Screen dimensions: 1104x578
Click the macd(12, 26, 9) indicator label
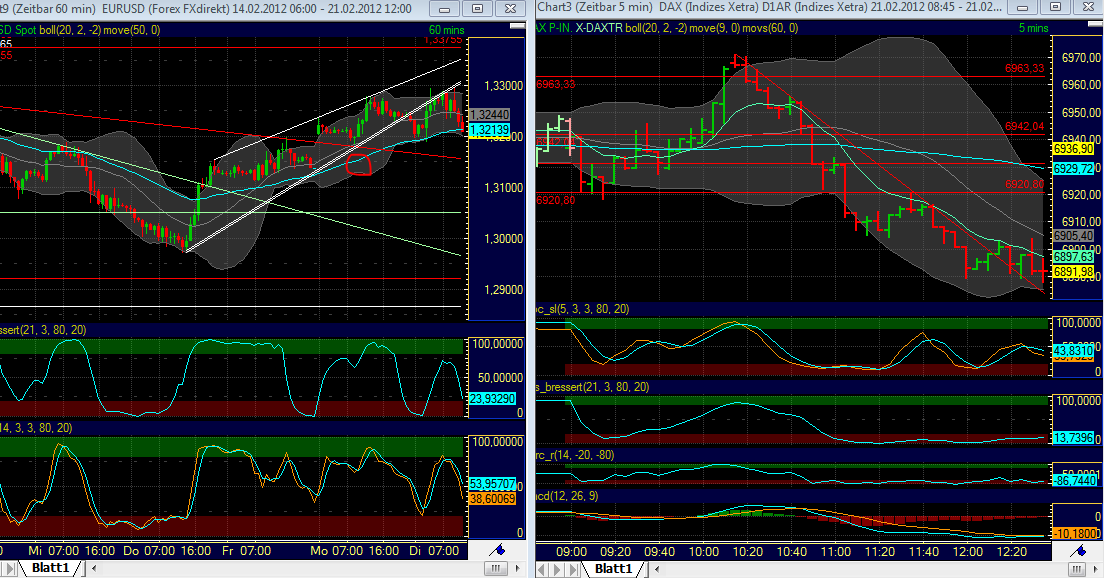pyautogui.click(x=567, y=496)
